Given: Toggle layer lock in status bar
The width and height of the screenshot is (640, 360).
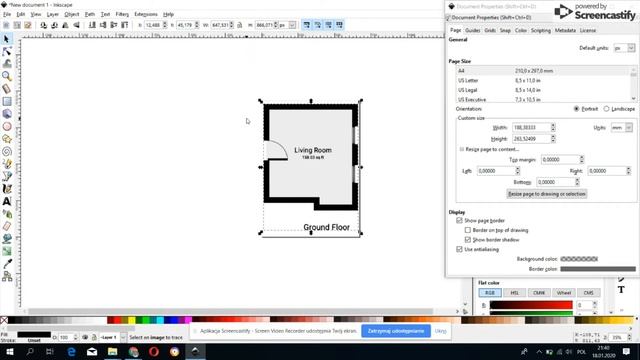Looking at the screenshot, I should click(94, 338).
